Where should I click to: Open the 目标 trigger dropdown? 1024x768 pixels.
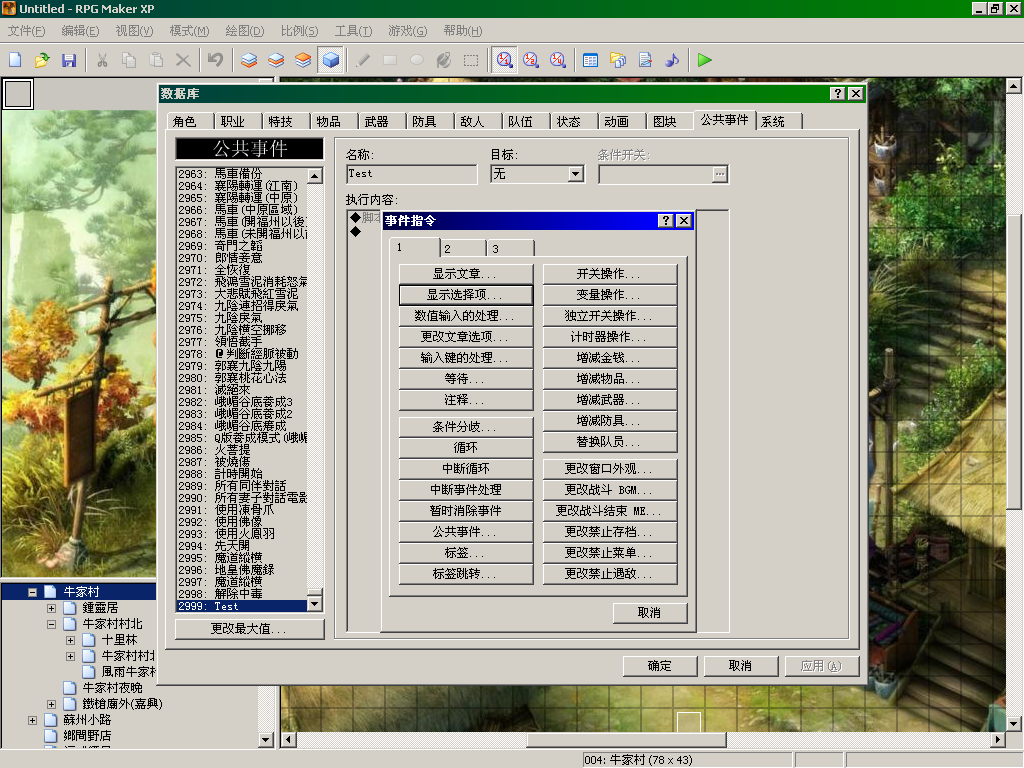coord(575,174)
